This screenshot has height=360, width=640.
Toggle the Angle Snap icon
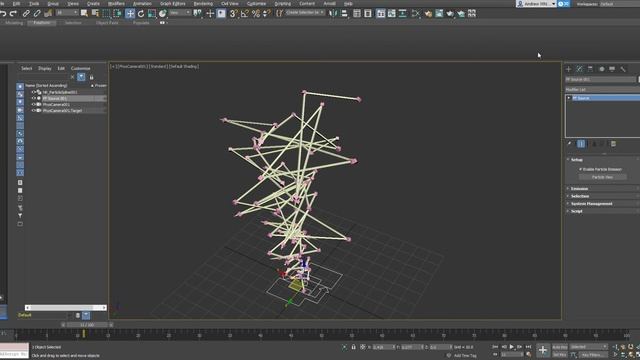(x=244, y=13)
